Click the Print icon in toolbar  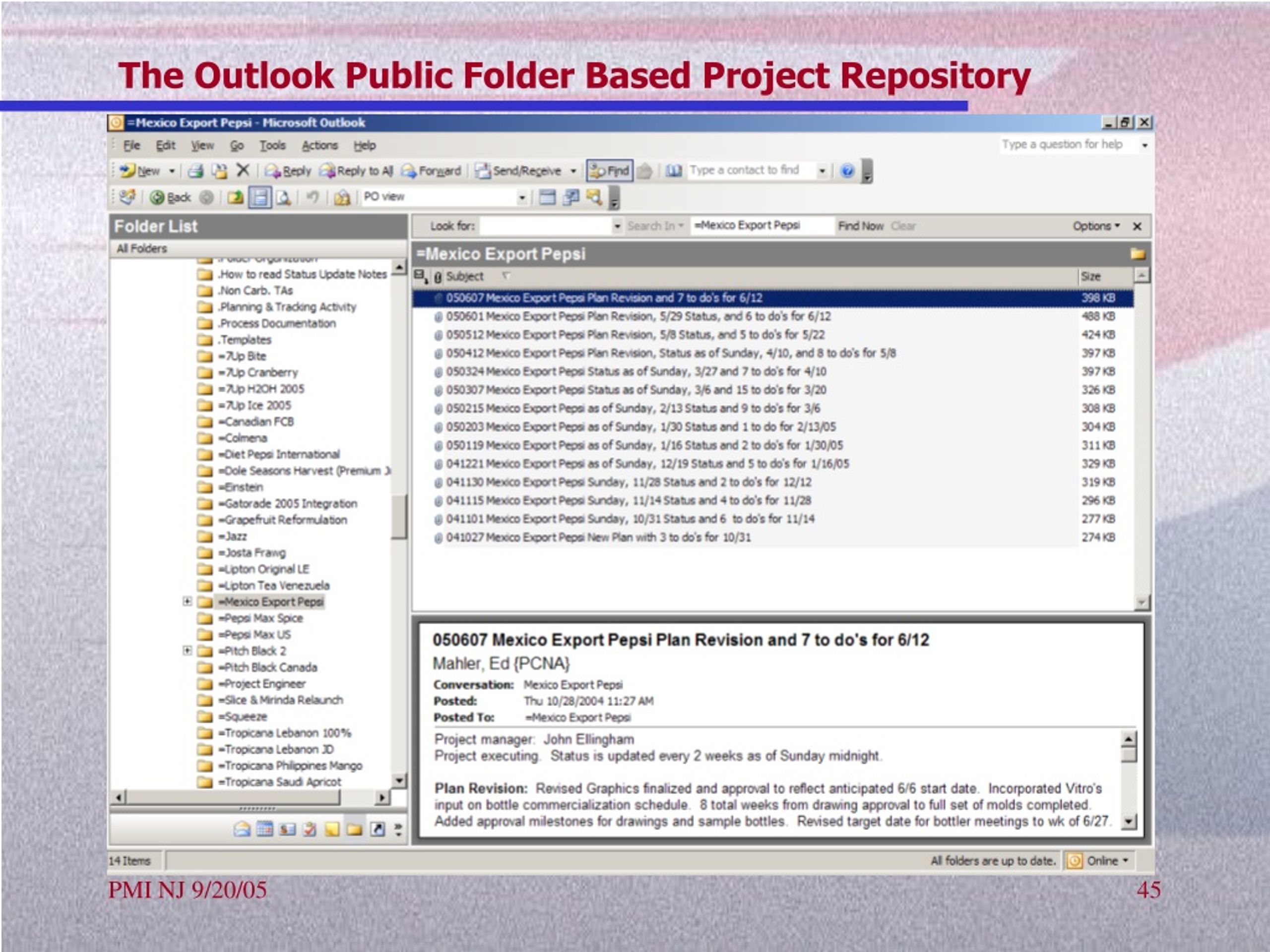196,171
